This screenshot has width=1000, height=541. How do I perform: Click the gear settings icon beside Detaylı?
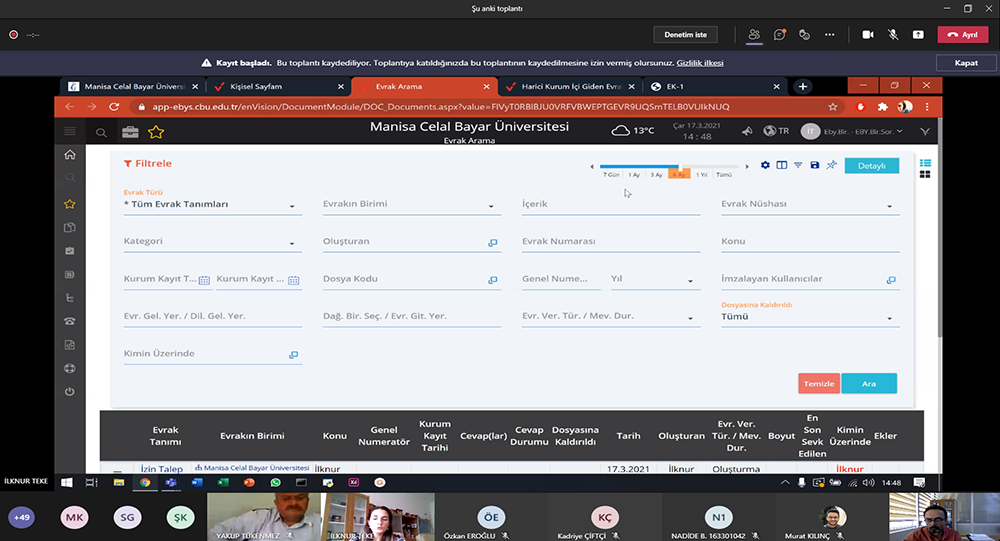(765, 165)
